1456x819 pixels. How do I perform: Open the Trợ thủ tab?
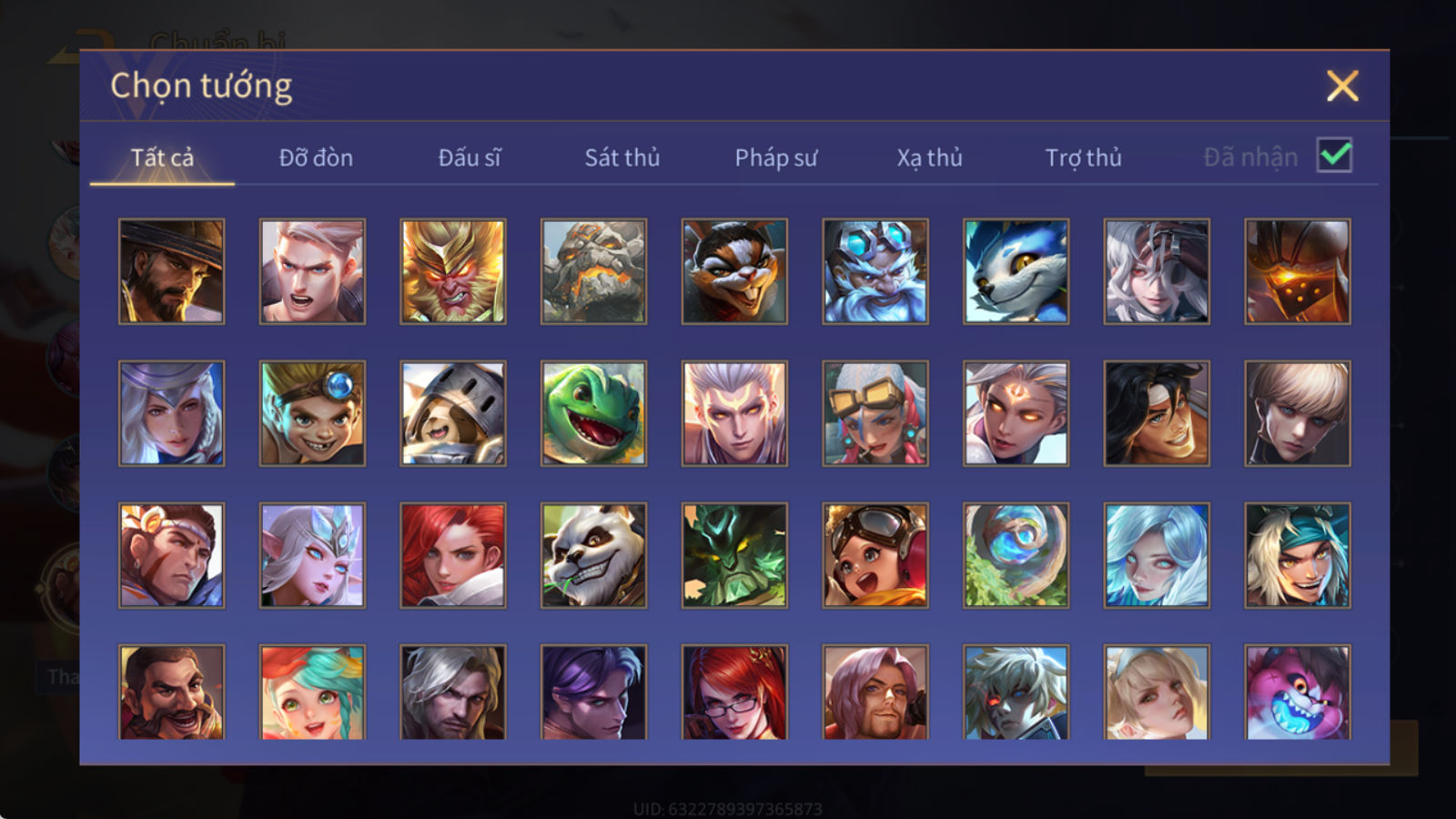coord(1083,157)
